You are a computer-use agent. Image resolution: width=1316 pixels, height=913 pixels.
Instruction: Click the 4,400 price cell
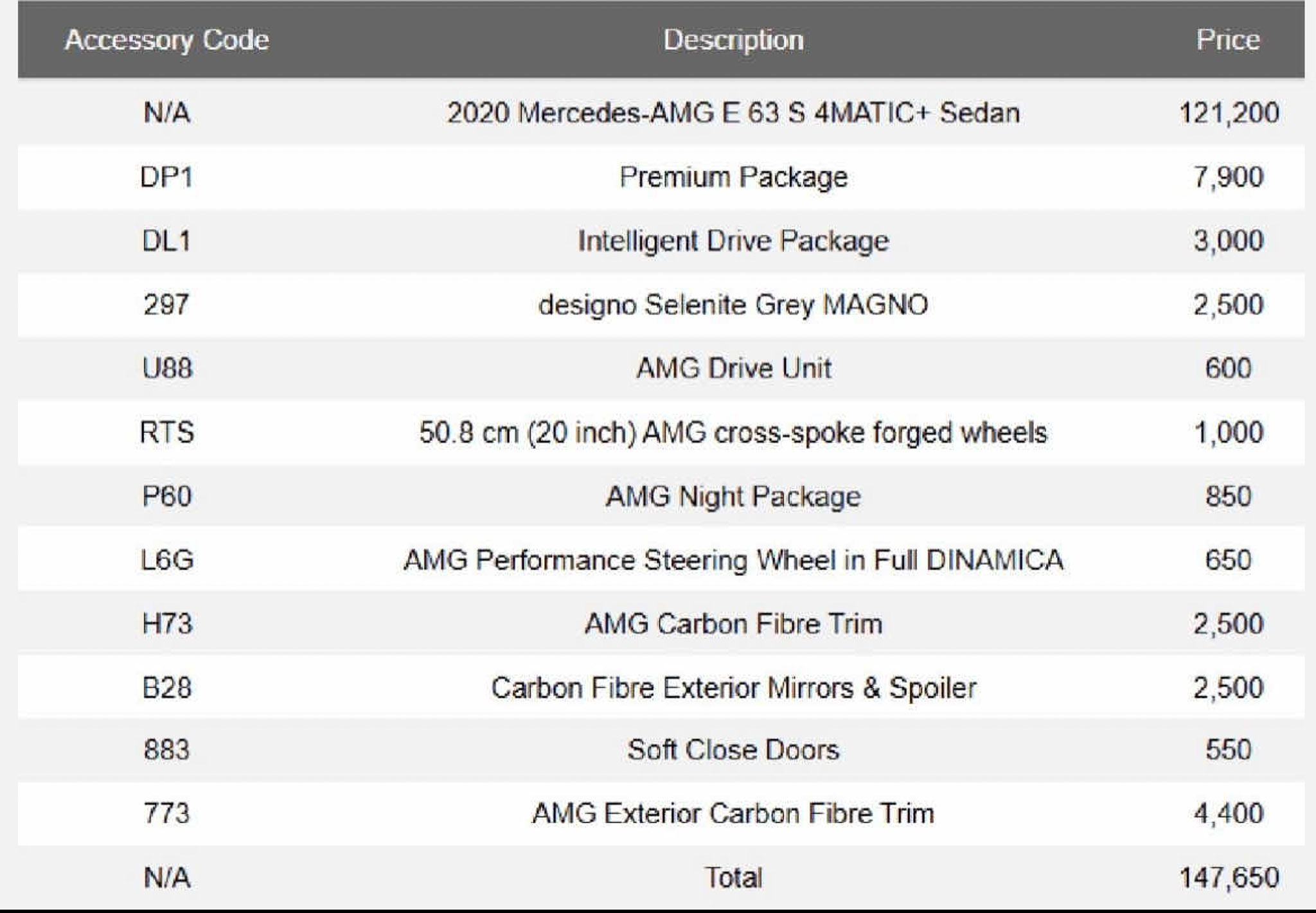[x=1228, y=814]
